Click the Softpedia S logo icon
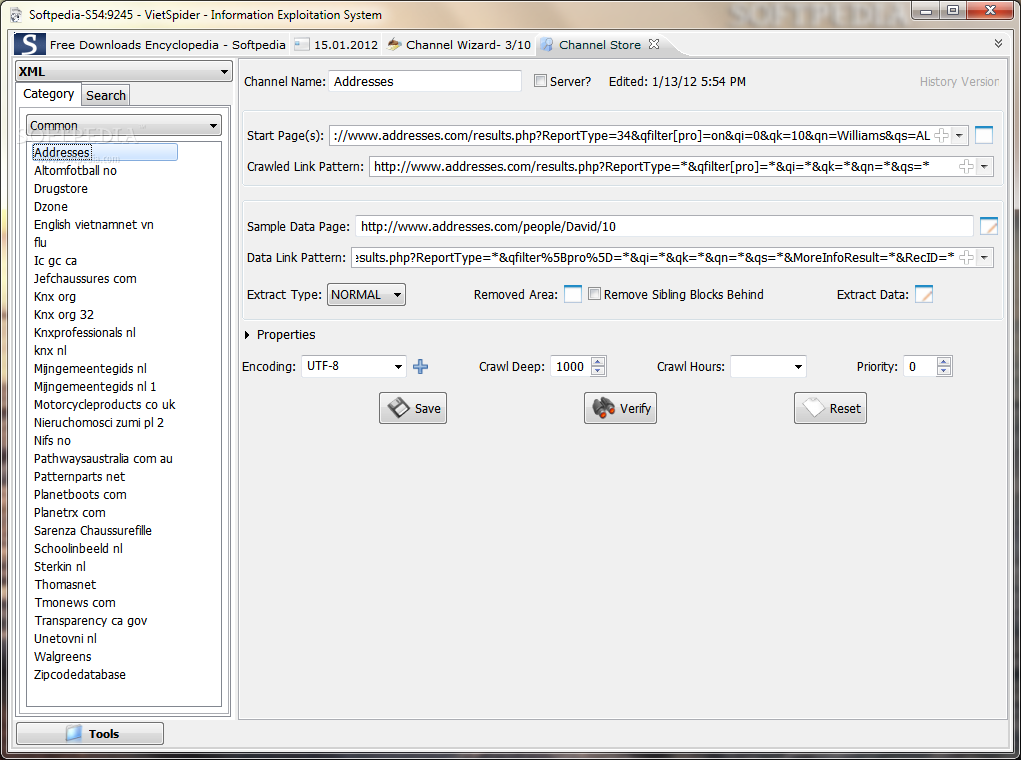Image resolution: width=1021 pixels, height=760 pixels. tap(29, 44)
